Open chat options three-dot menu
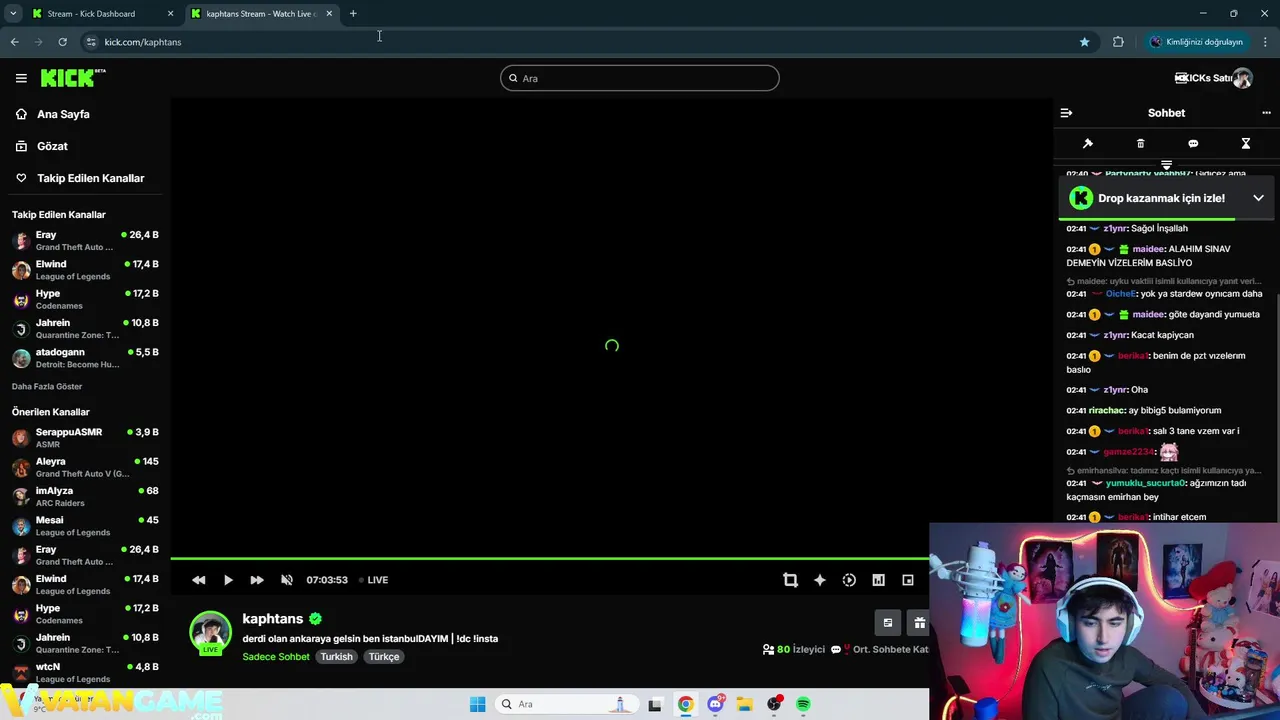Image resolution: width=1280 pixels, height=720 pixels. (x=1266, y=113)
